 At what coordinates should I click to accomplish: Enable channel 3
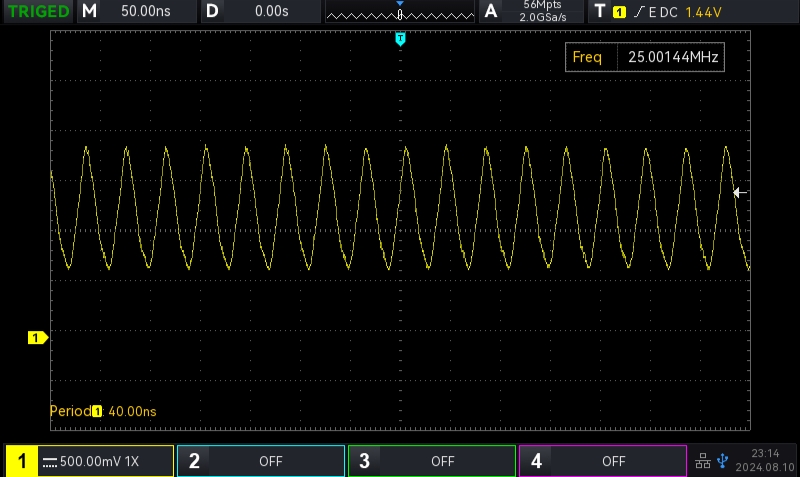[432, 461]
